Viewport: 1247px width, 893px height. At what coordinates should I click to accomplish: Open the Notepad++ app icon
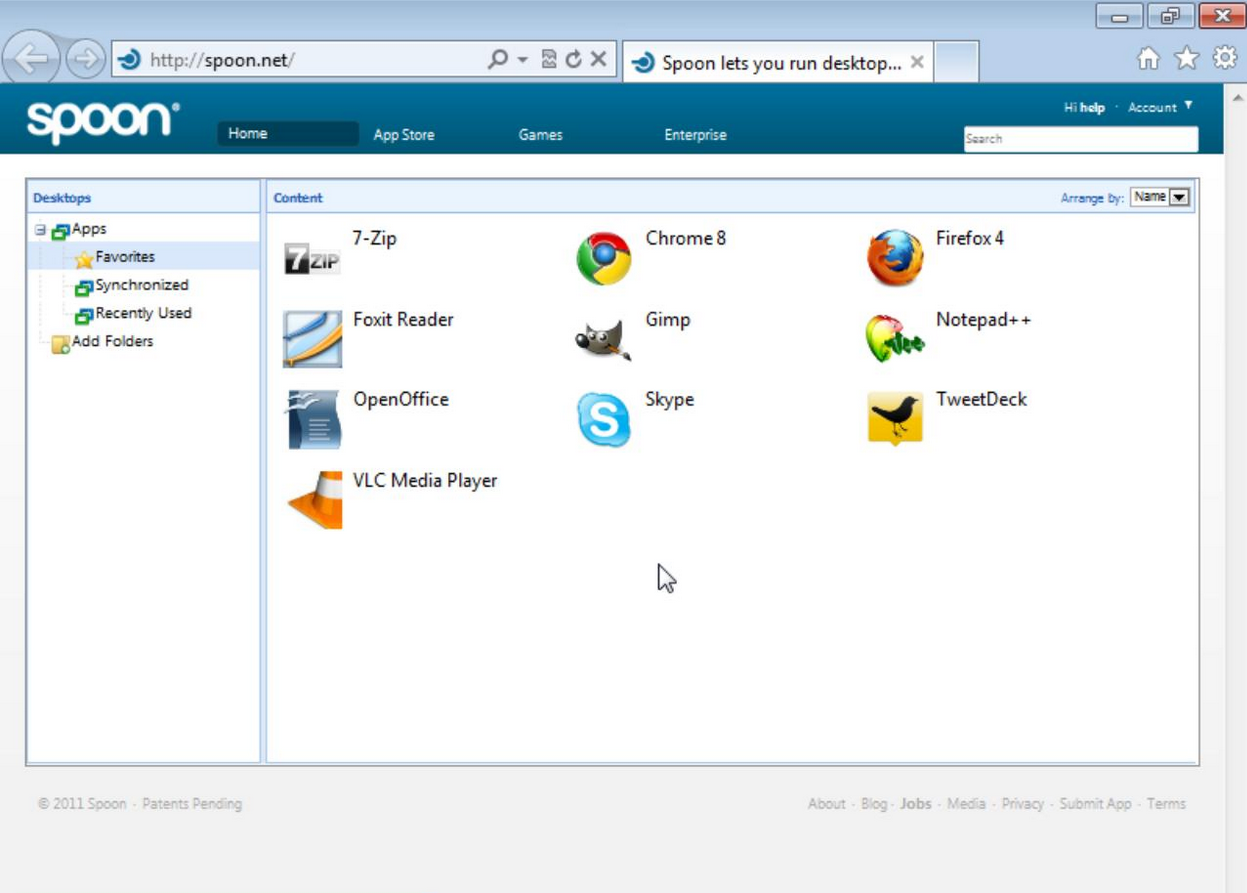point(895,338)
